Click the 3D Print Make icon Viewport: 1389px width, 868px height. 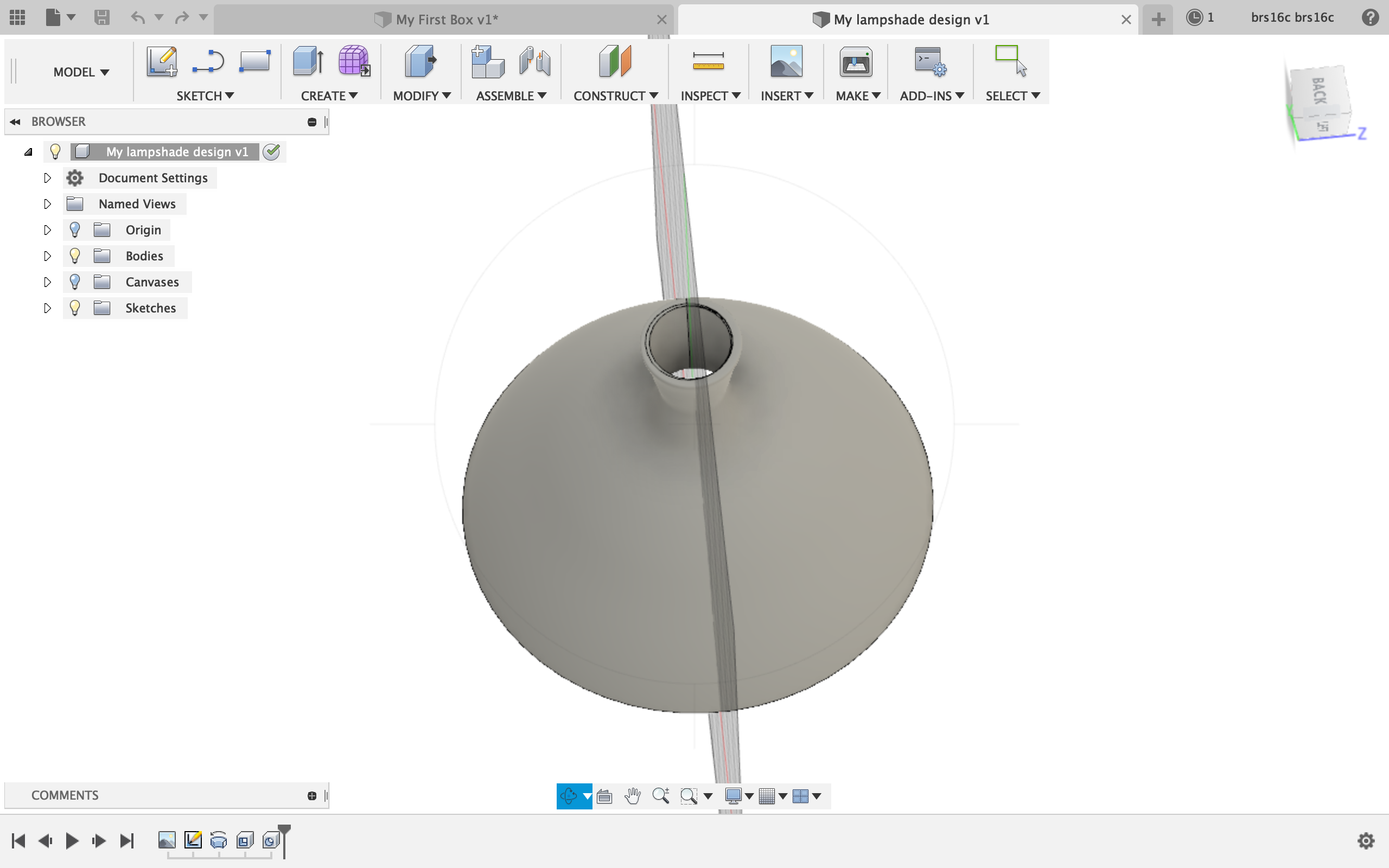coord(855,61)
